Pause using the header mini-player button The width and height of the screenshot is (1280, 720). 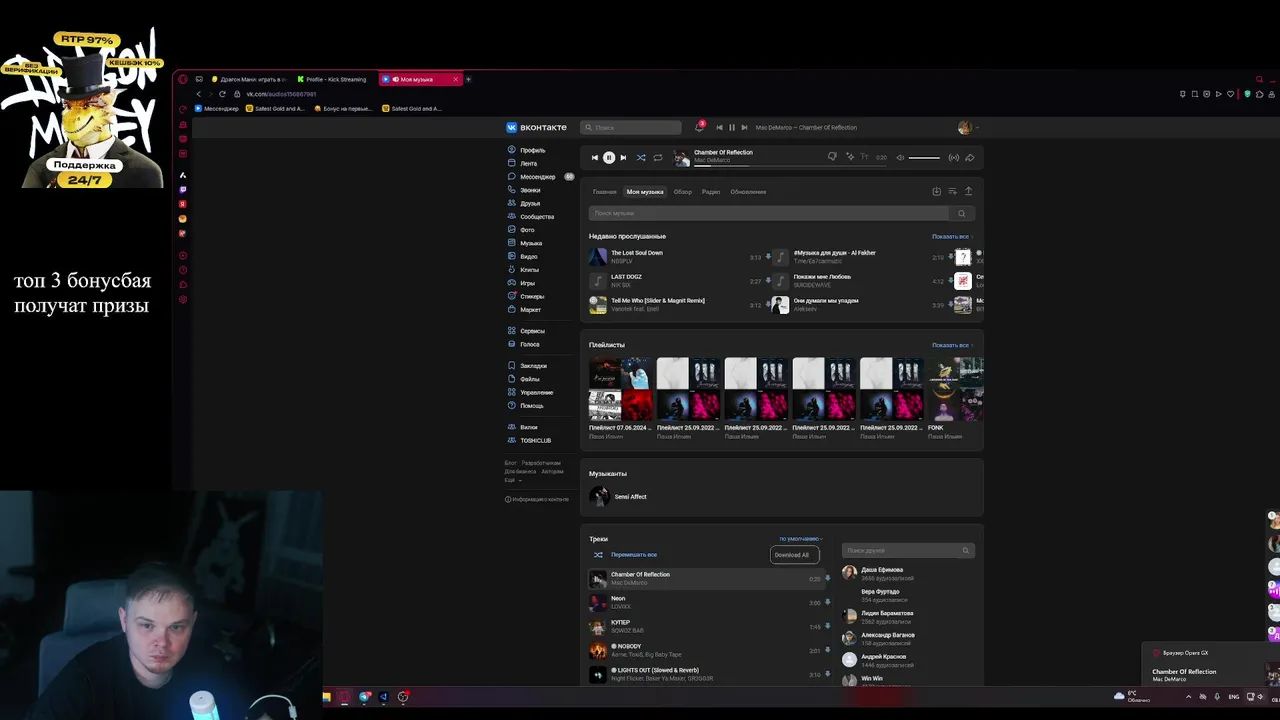click(x=731, y=127)
